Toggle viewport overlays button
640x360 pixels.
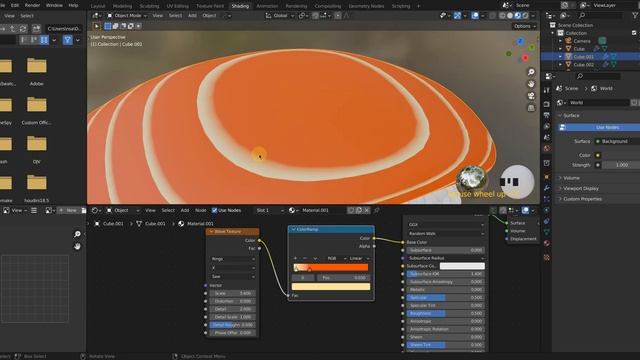[475, 16]
